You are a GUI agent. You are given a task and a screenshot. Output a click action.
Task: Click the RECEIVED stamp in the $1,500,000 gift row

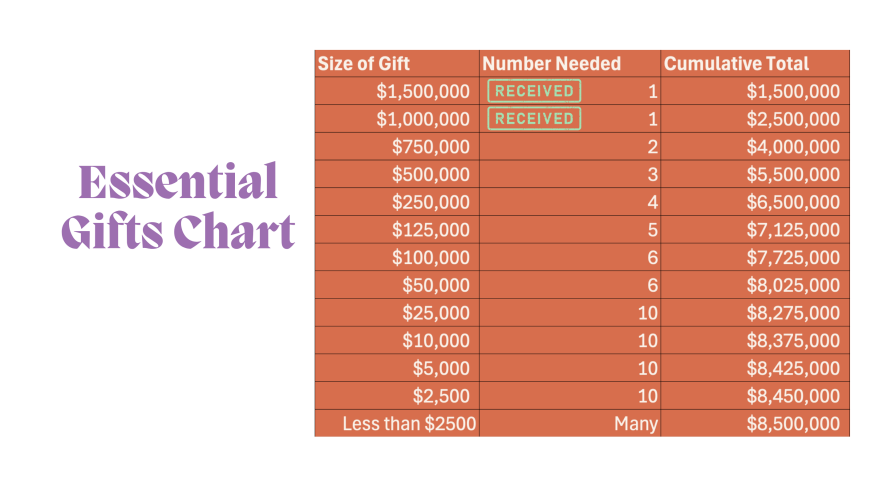[x=534, y=91]
